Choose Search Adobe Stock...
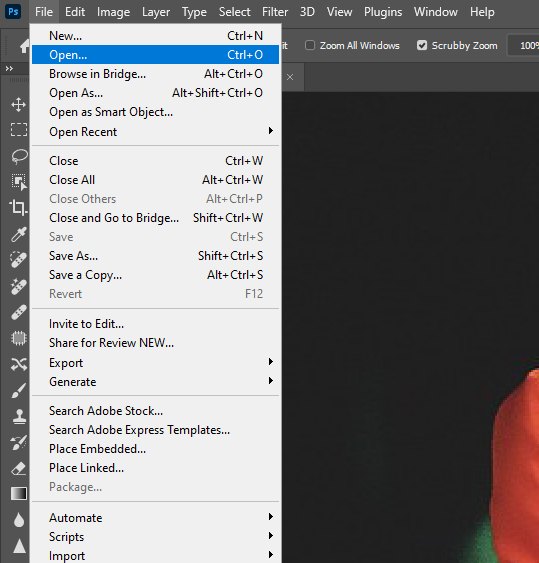The width and height of the screenshot is (539, 563). (155, 411)
